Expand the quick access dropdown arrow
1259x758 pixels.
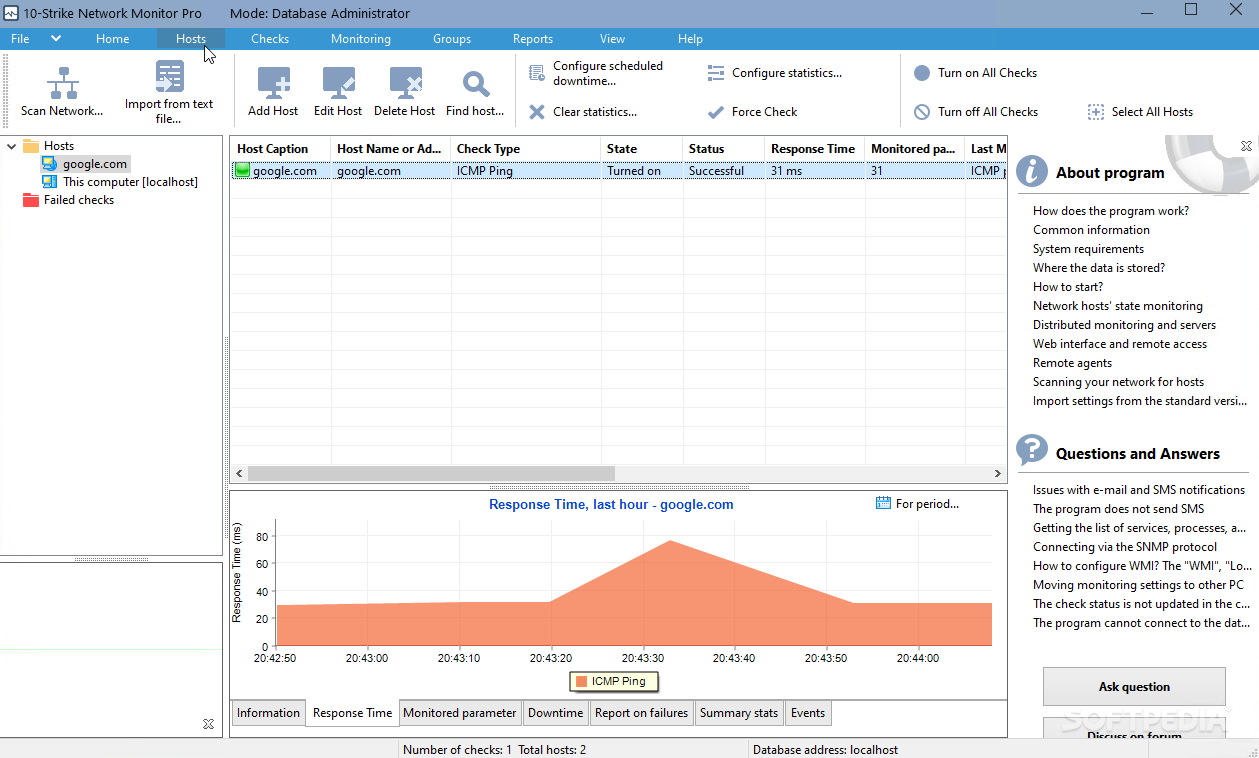56,39
